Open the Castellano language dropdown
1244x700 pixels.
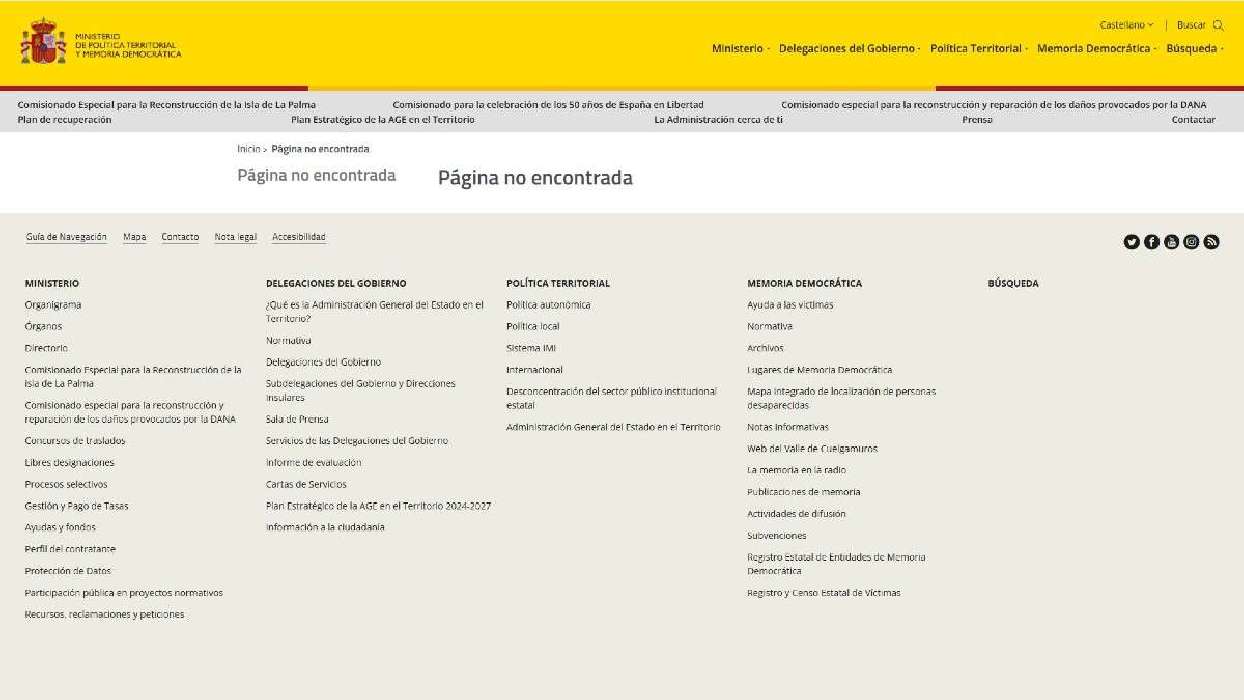tap(1126, 26)
